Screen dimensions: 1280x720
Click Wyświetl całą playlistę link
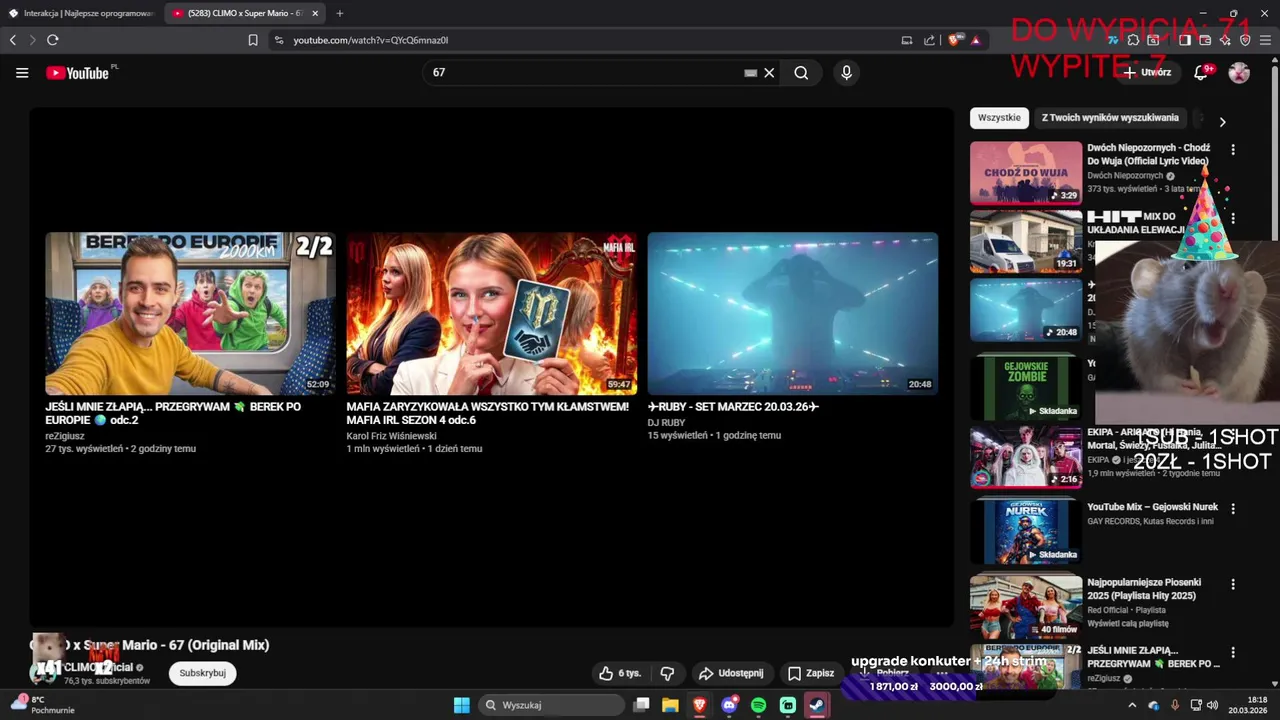coord(1128,623)
